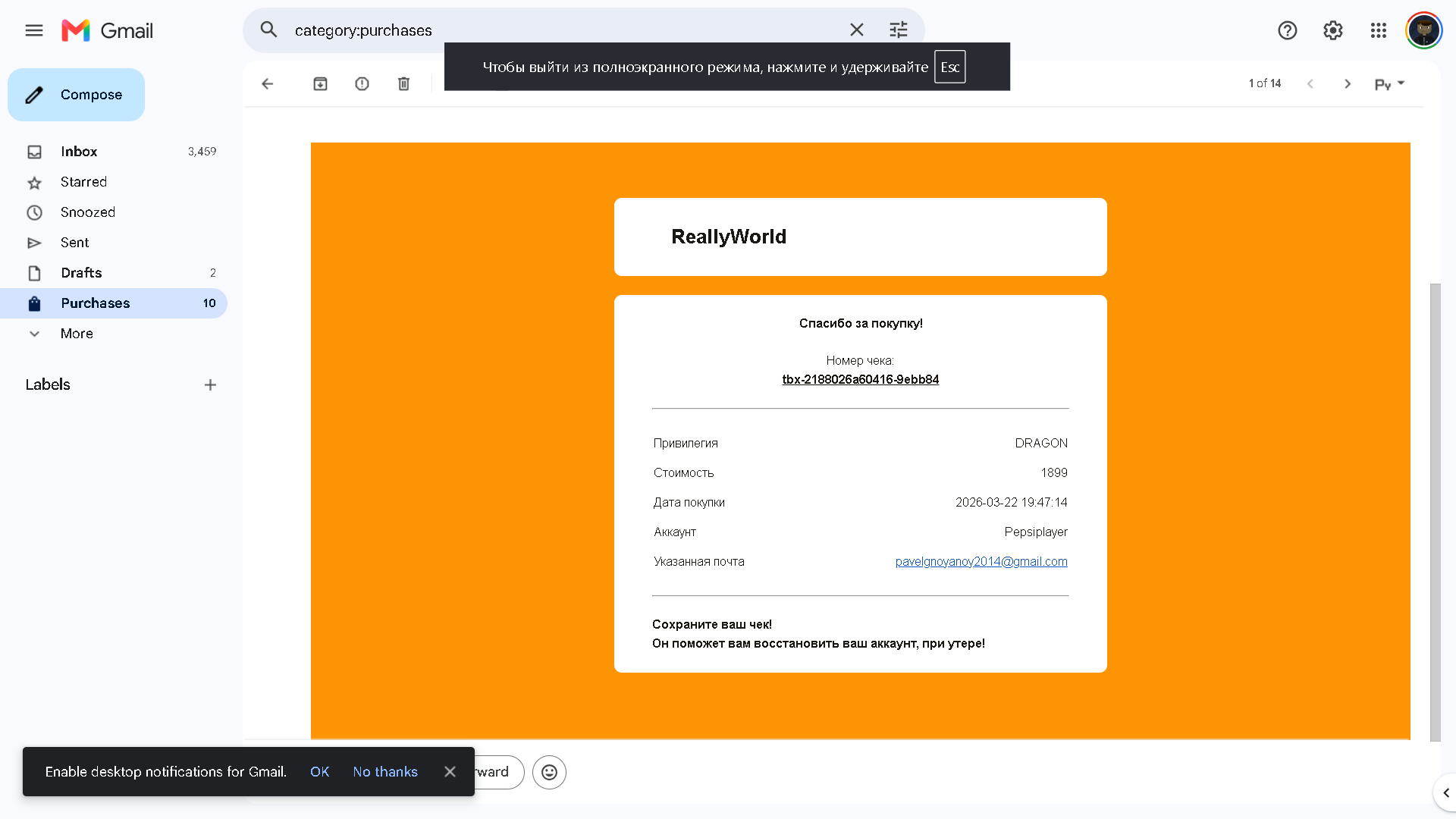Screen dimensions: 1456x819
Task: Click the Forward button
Action: 499,772
